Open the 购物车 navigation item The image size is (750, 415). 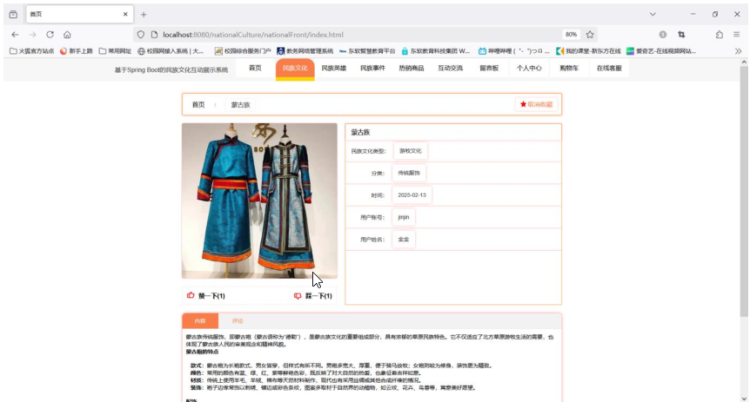pyautogui.click(x=569, y=68)
